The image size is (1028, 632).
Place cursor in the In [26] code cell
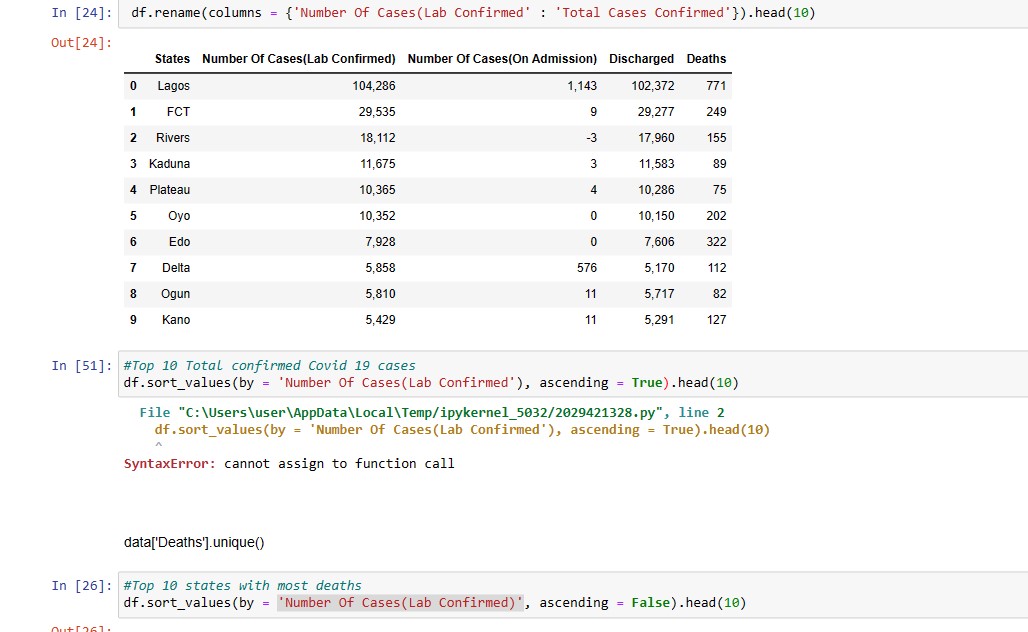pyautogui.click(x=573, y=595)
